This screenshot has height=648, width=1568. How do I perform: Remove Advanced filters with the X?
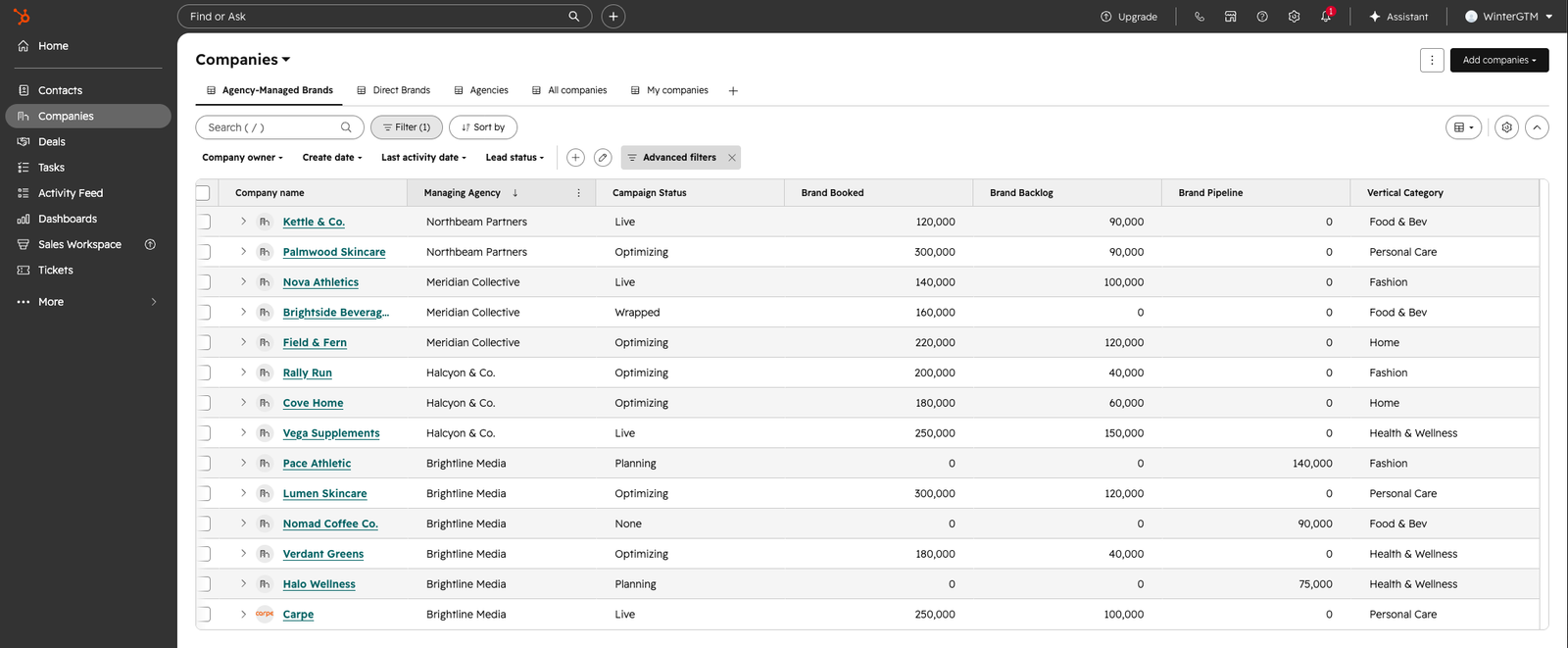click(x=732, y=157)
